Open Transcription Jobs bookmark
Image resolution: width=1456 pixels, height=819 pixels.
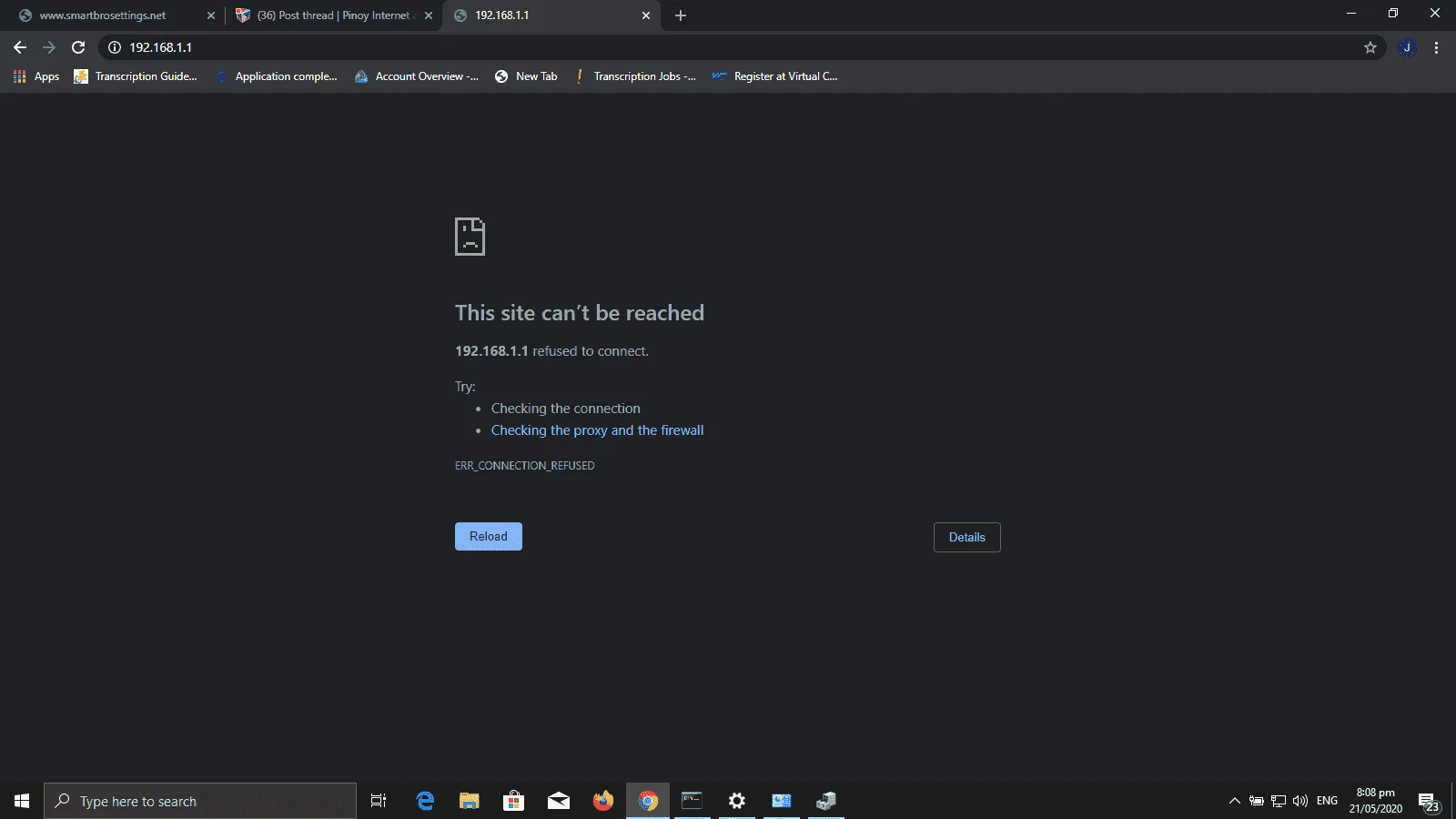pyautogui.click(x=634, y=76)
